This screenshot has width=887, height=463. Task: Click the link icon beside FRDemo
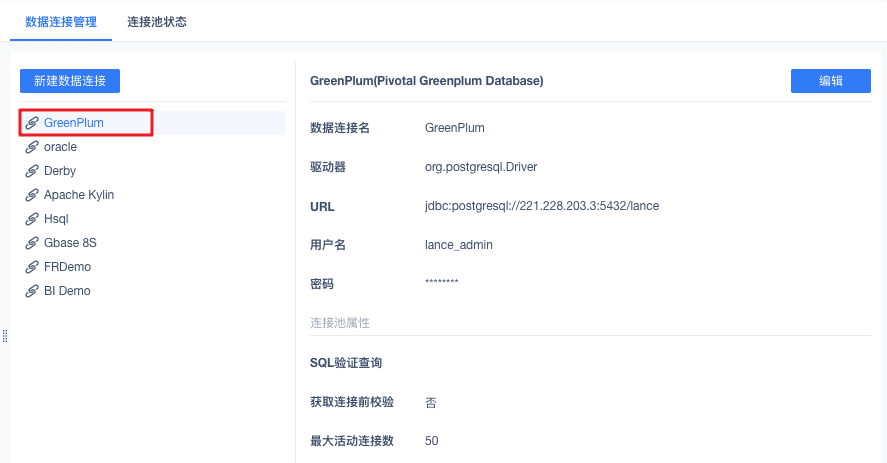tap(32, 267)
